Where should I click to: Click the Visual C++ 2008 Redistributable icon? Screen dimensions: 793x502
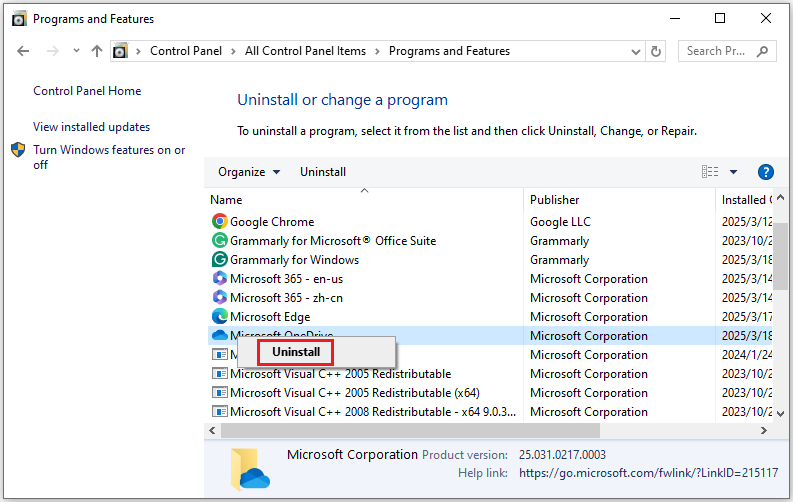click(x=219, y=412)
